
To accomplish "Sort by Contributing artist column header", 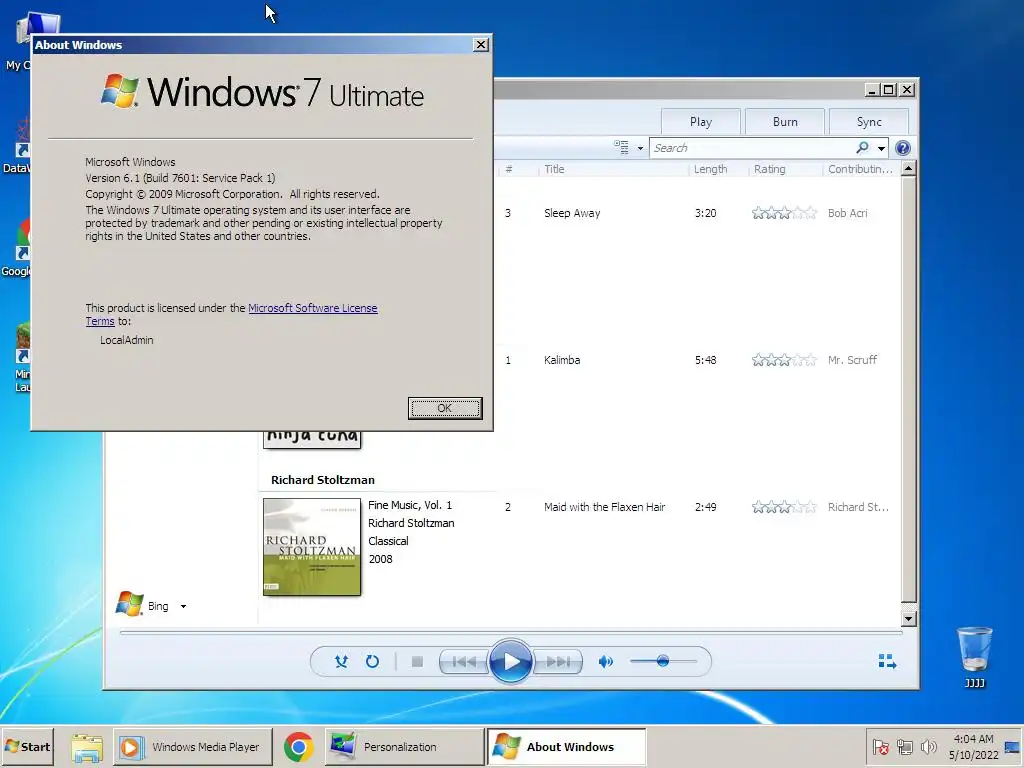I will click(860, 169).
